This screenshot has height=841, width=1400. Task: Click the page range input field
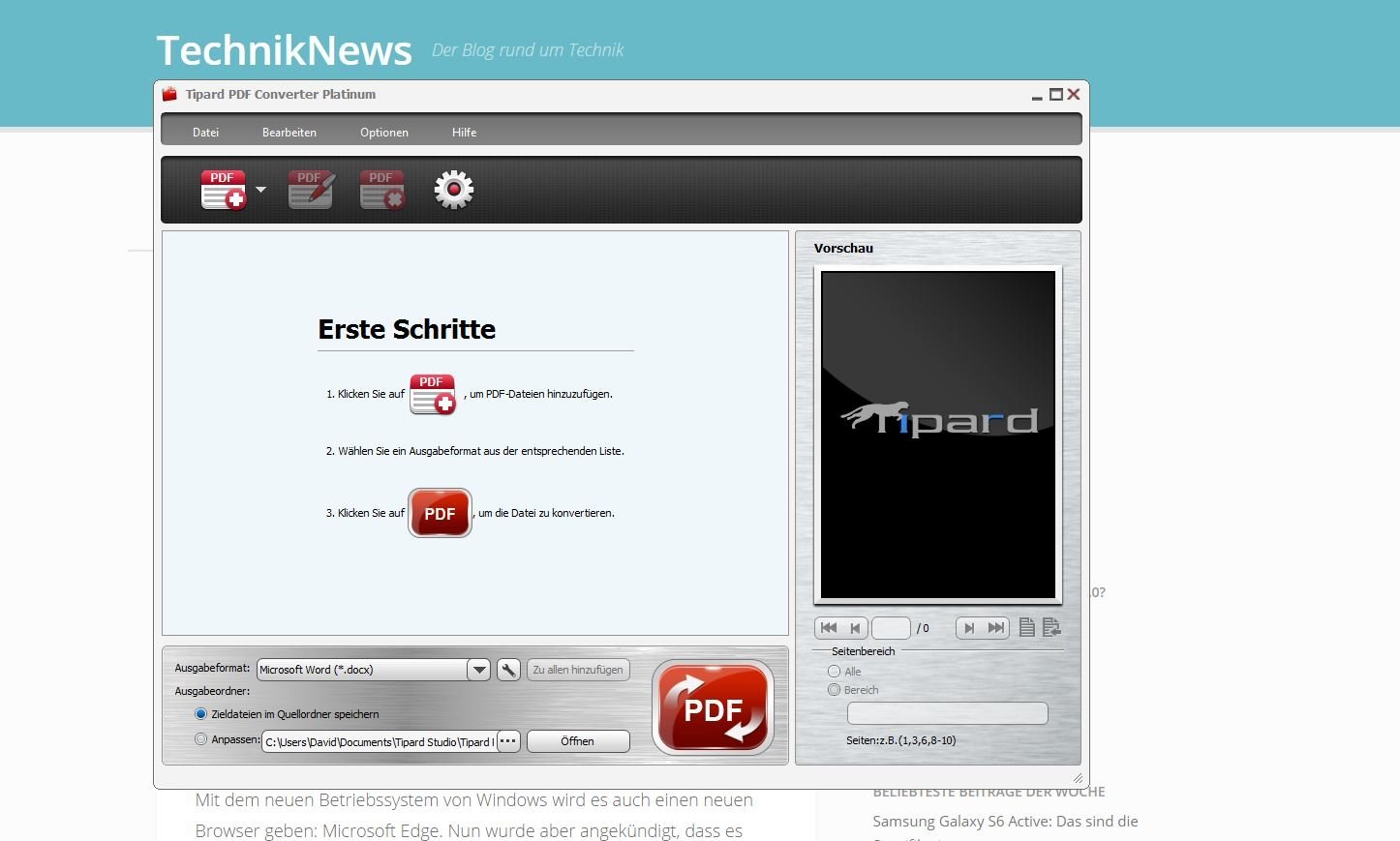pyautogui.click(x=947, y=713)
